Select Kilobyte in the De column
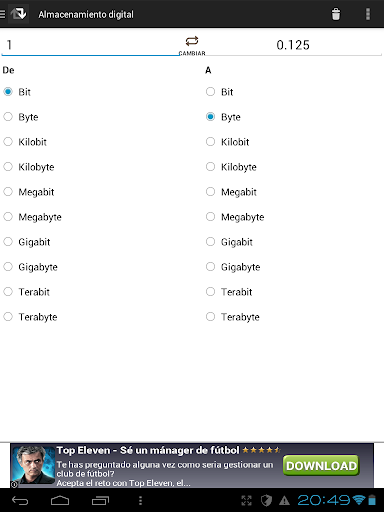This screenshot has height=512, width=384. click(x=29, y=167)
